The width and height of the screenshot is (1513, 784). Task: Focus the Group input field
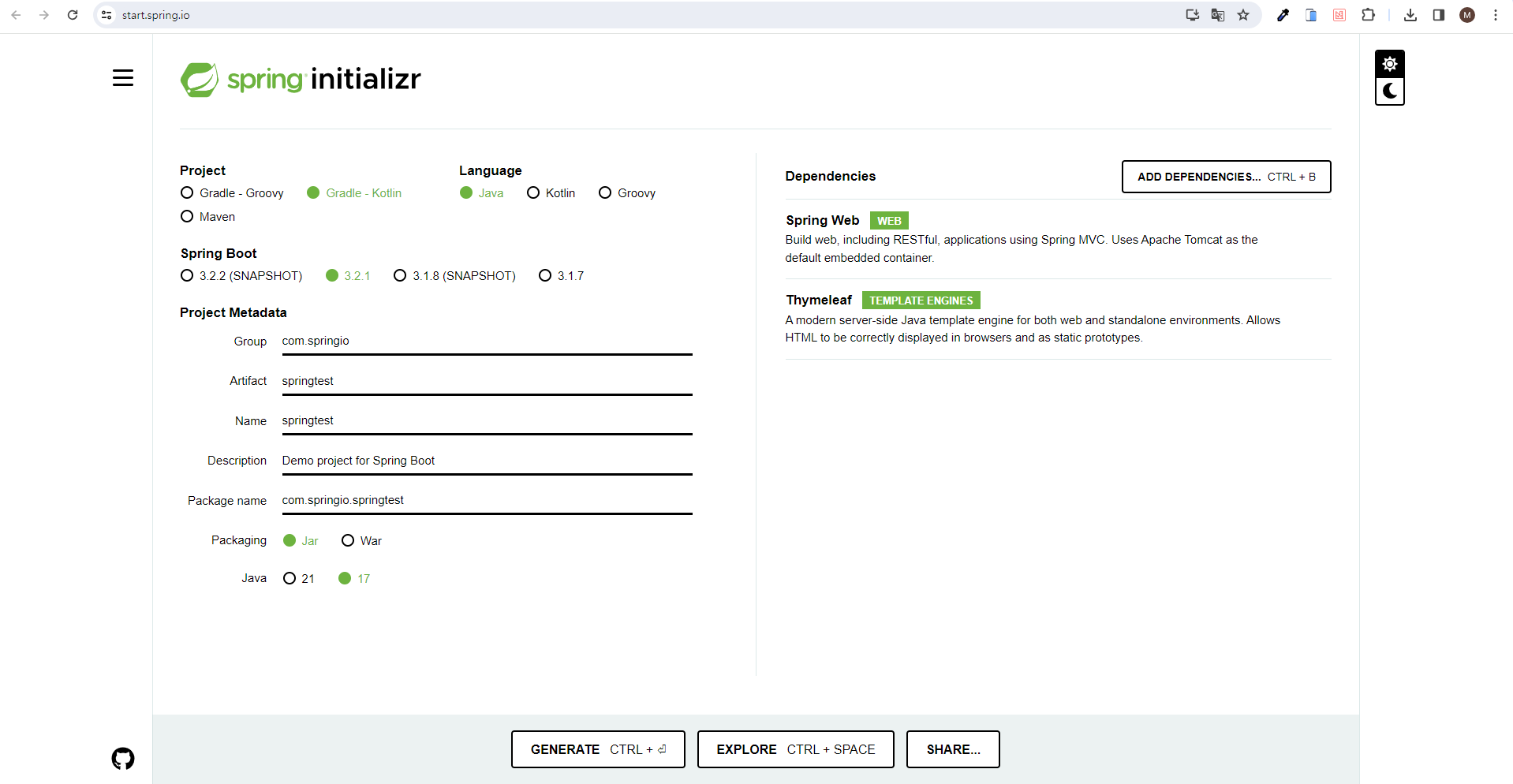coord(488,342)
